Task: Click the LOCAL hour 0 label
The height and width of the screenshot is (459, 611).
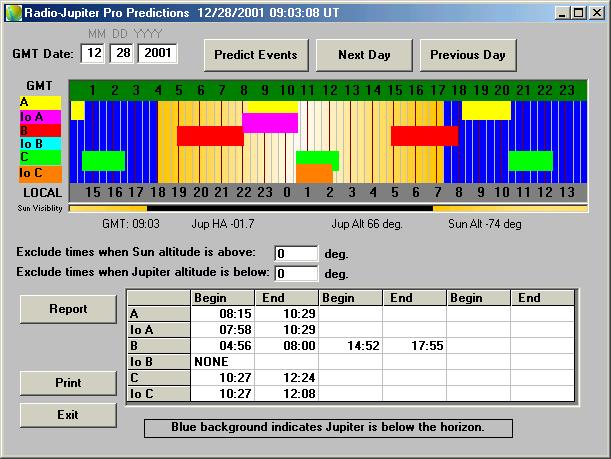Action: point(287,192)
